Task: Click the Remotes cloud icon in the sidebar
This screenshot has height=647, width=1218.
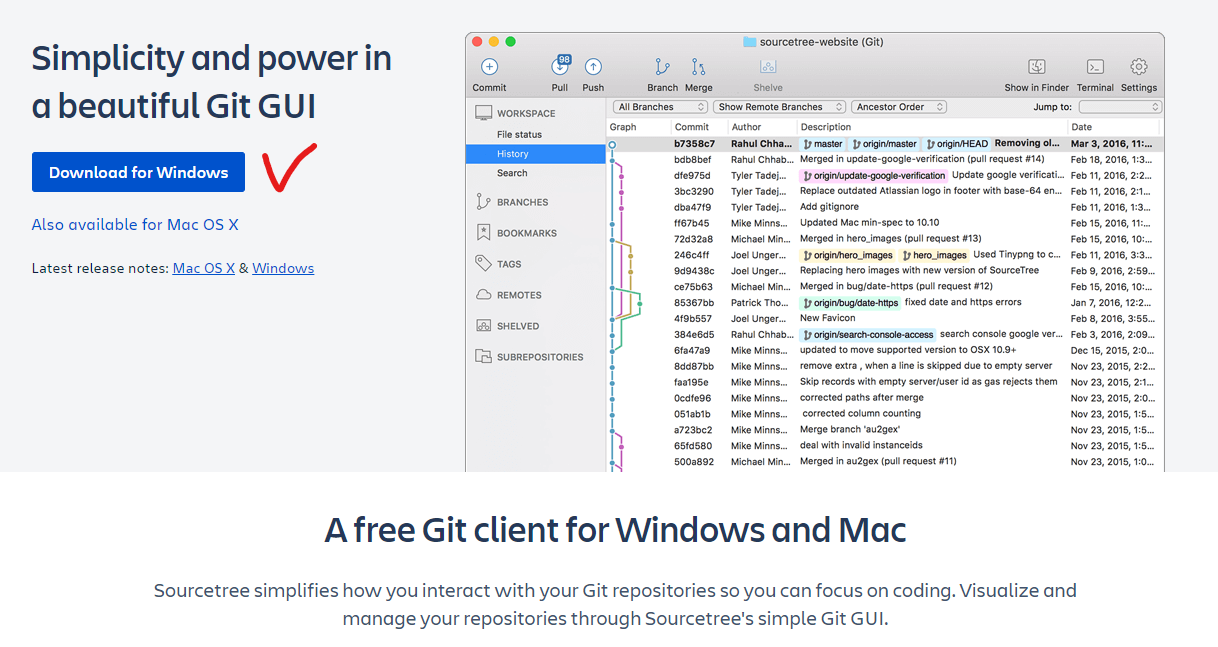Action: pos(484,295)
